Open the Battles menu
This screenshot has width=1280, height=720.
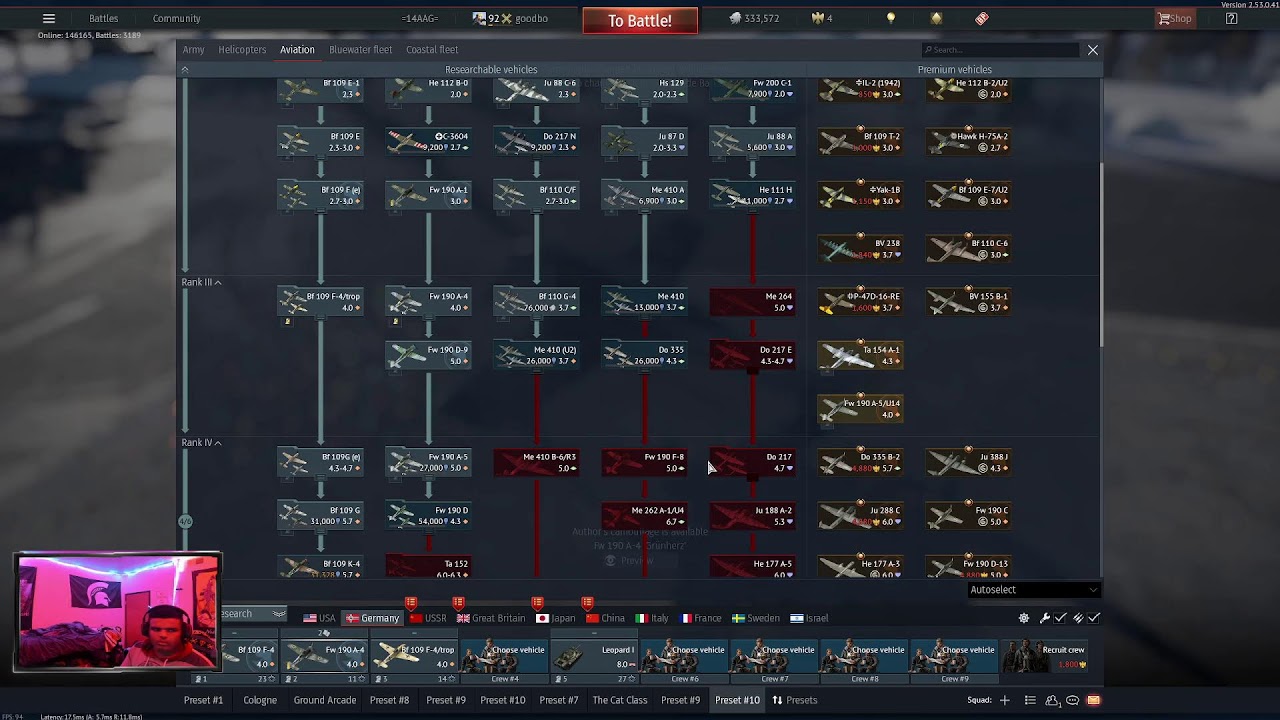click(x=103, y=18)
